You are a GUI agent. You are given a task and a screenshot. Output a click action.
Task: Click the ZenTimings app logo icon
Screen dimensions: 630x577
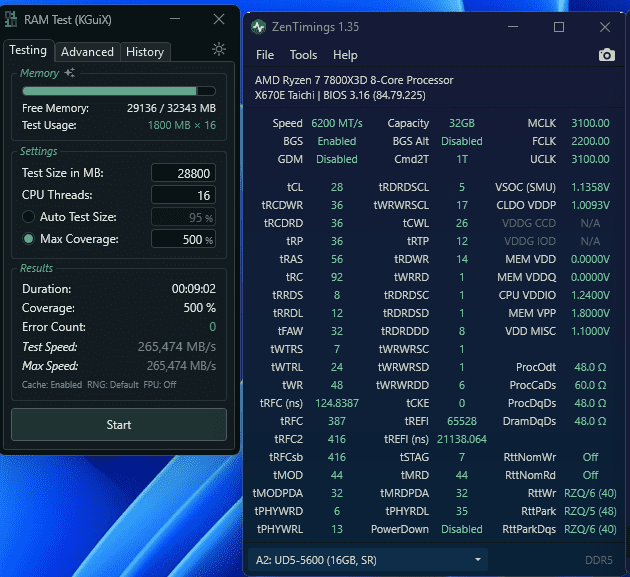coord(258,27)
